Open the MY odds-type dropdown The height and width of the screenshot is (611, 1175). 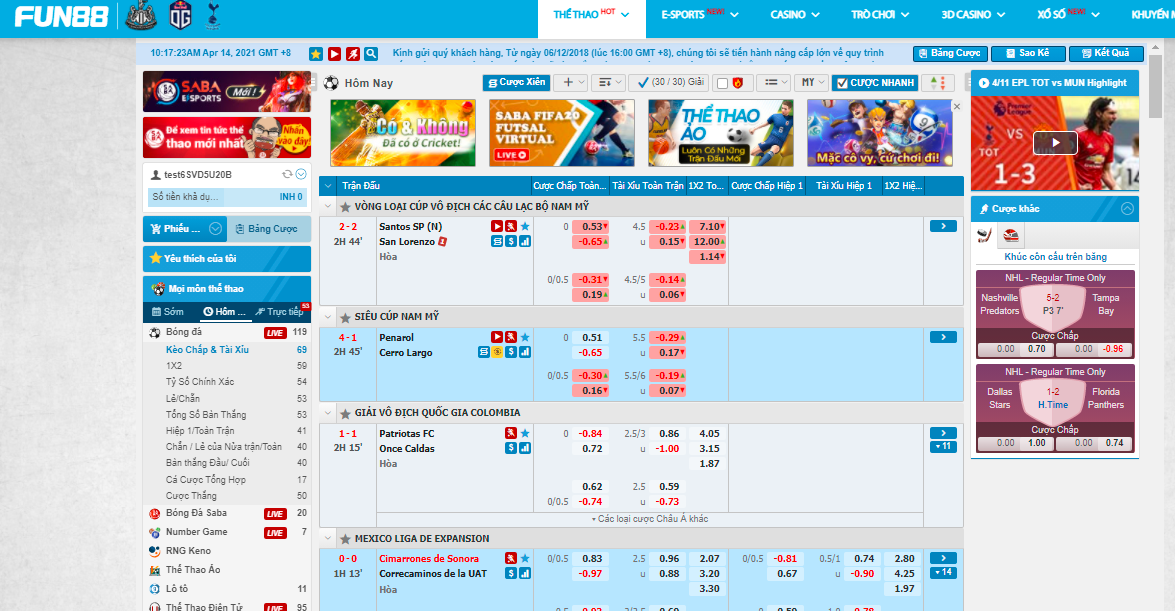coord(812,82)
